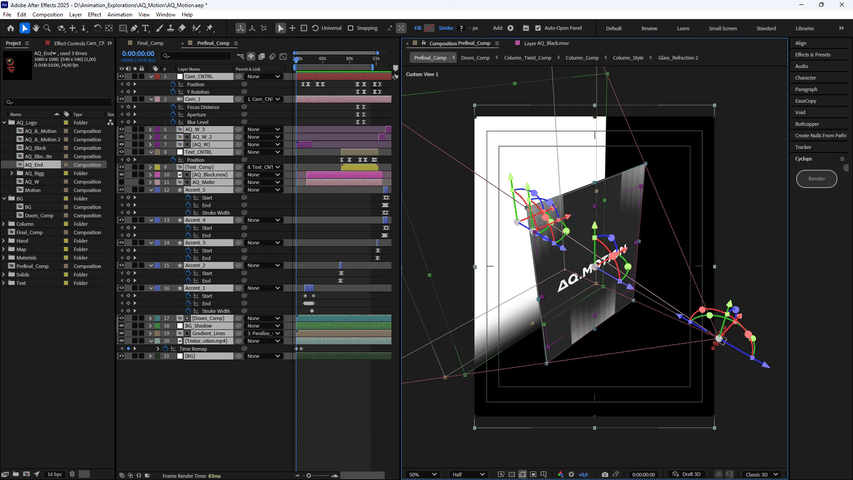Switch to Effect Controls tab
Viewport: 853px width, 480px height.
tap(78, 43)
